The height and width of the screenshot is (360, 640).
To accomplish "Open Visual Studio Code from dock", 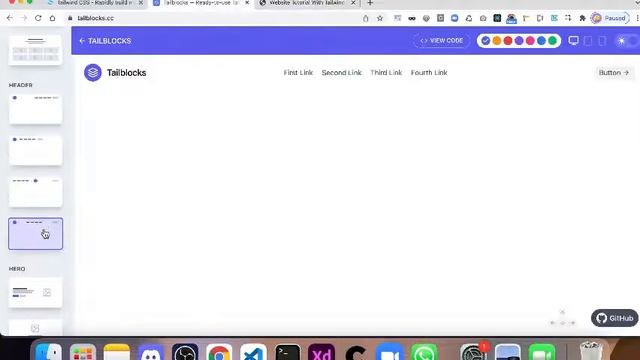I will pos(253,352).
